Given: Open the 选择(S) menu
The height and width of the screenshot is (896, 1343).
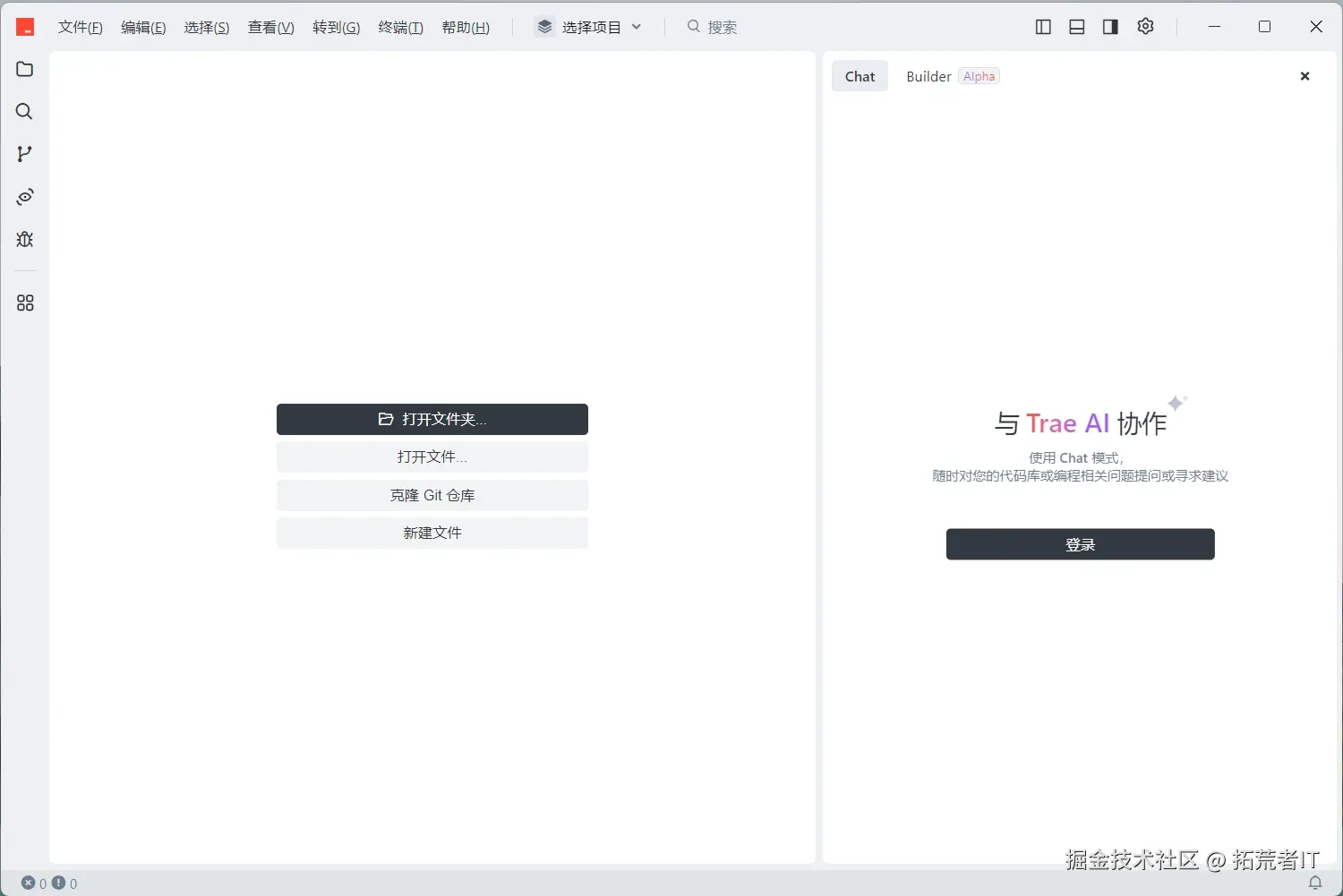Looking at the screenshot, I should tap(207, 28).
